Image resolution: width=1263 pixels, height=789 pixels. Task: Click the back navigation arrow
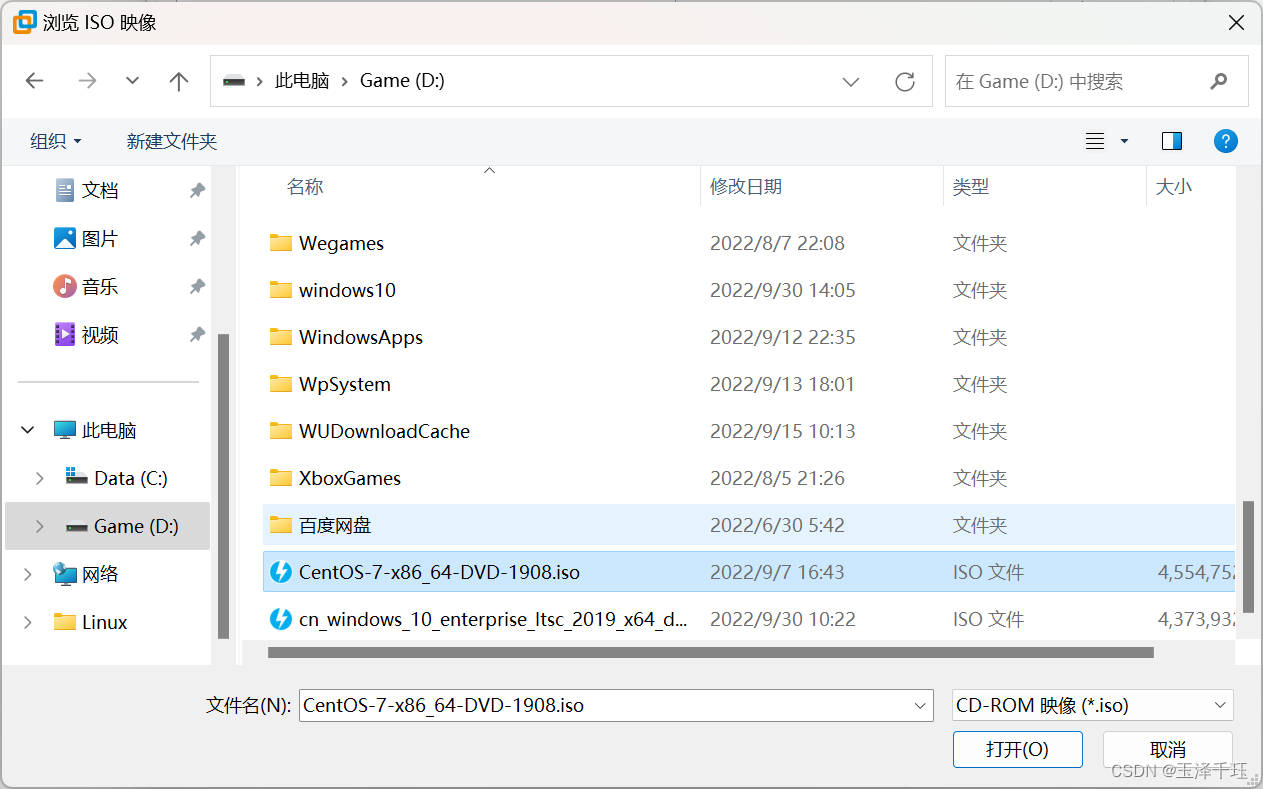[x=35, y=81]
